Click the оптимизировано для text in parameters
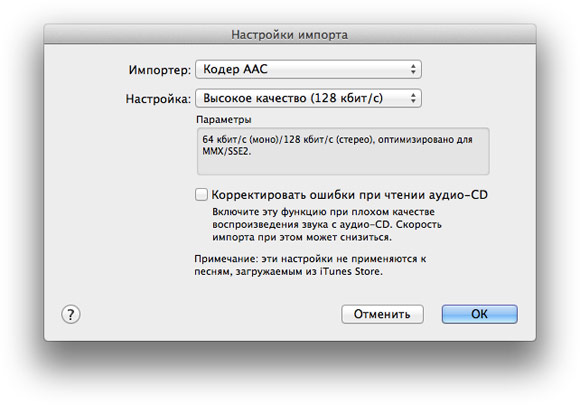 (425, 140)
